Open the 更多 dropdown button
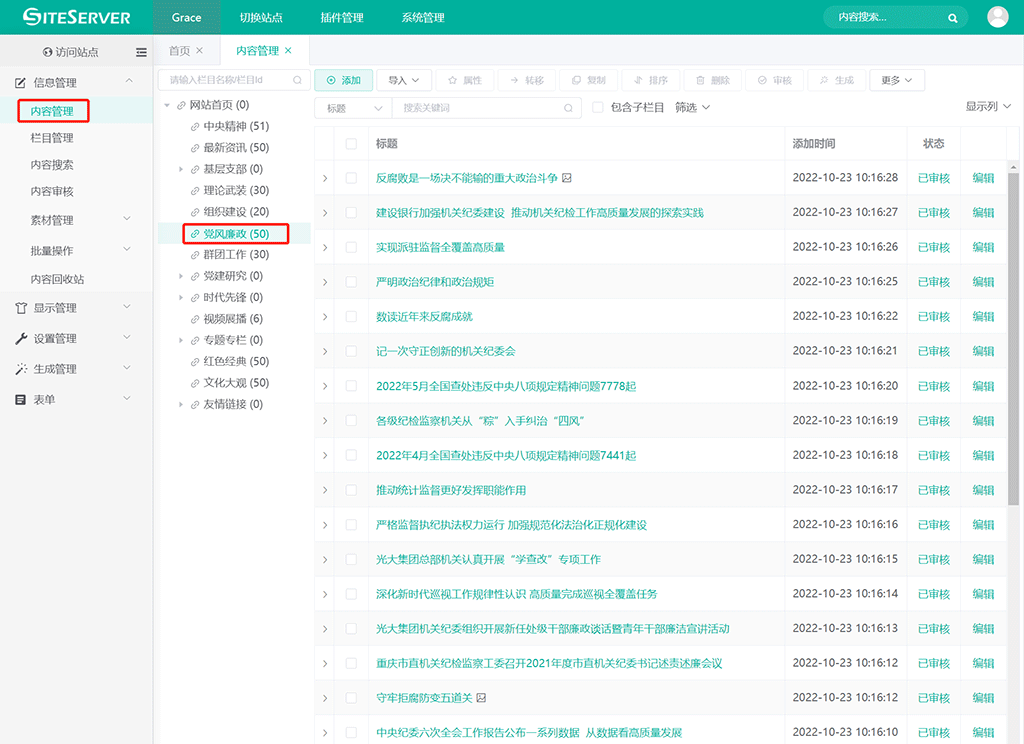 [x=896, y=80]
